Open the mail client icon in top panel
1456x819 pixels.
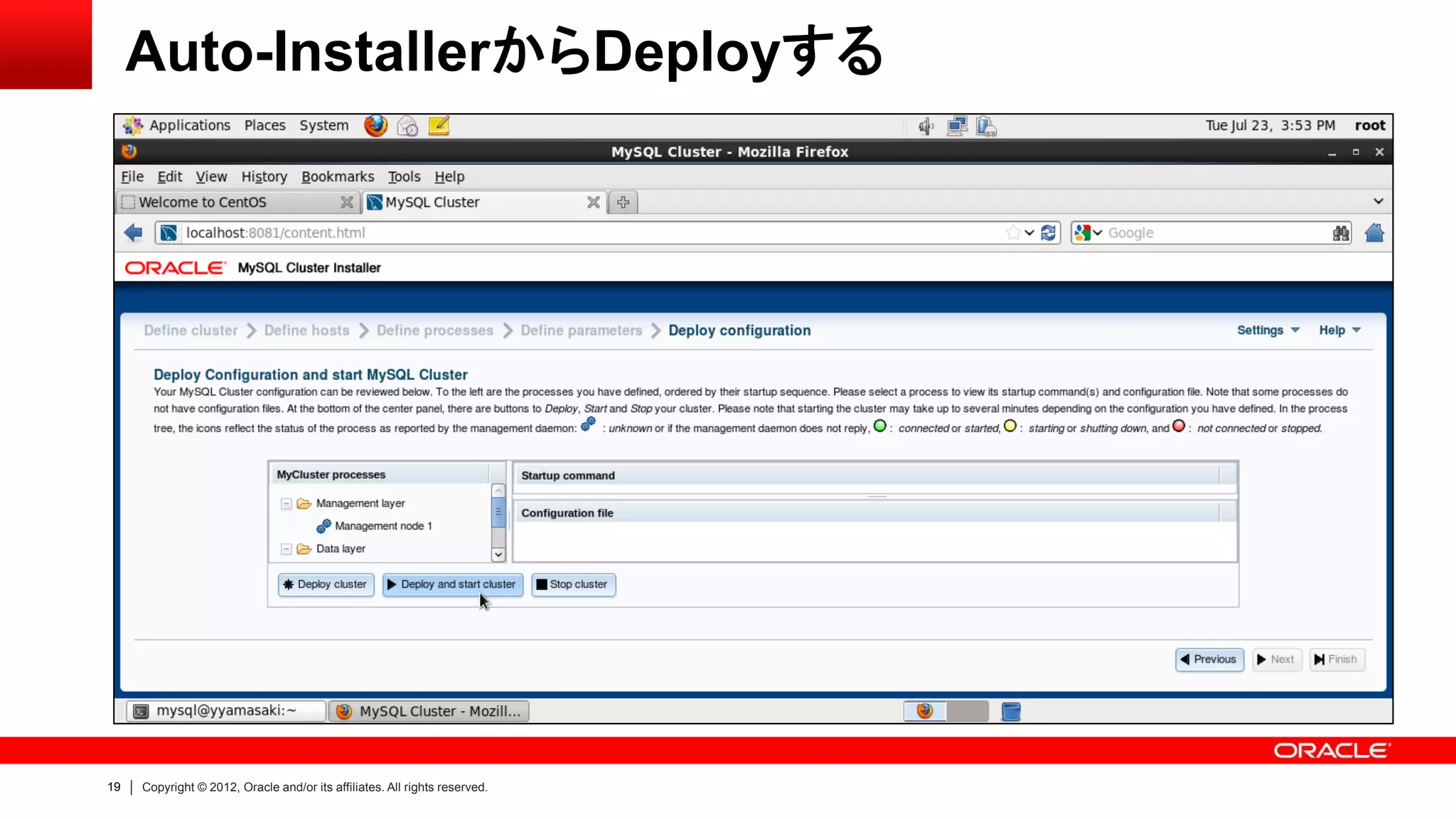(x=407, y=126)
